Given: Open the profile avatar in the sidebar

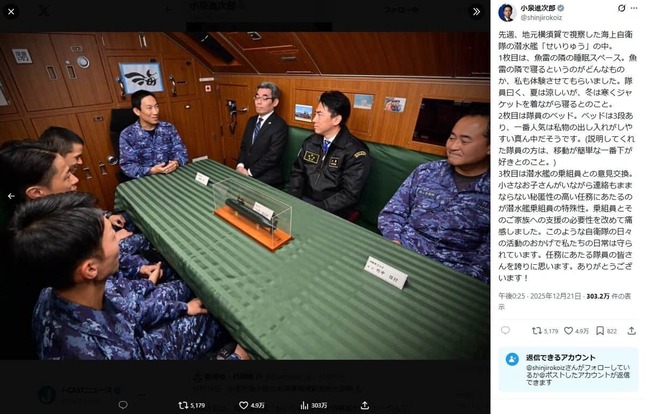Looking at the screenshot, I should [x=507, y=12].
